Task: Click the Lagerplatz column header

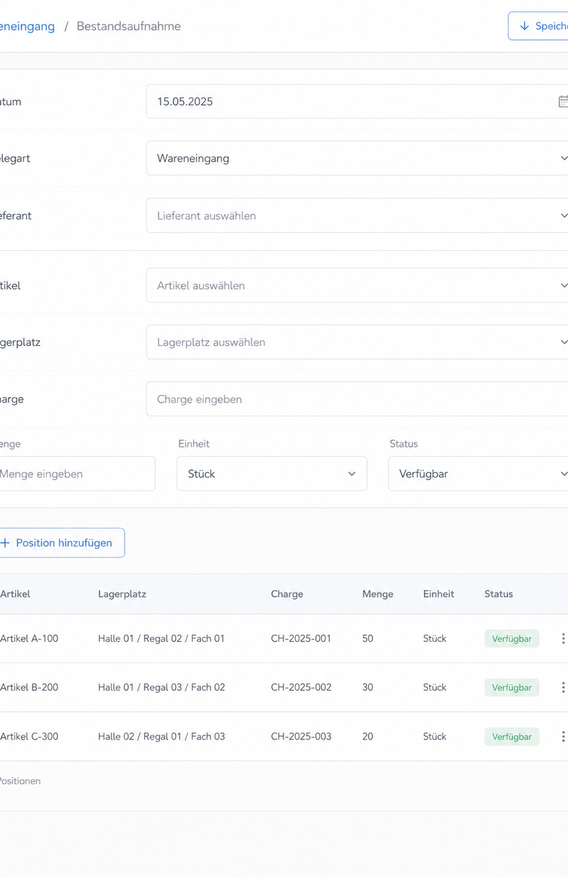Action: (122, 594)
